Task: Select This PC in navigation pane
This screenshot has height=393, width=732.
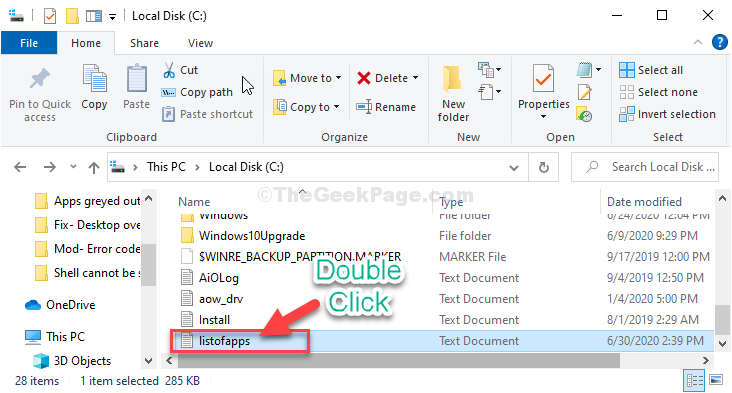Action: point(55,337)
